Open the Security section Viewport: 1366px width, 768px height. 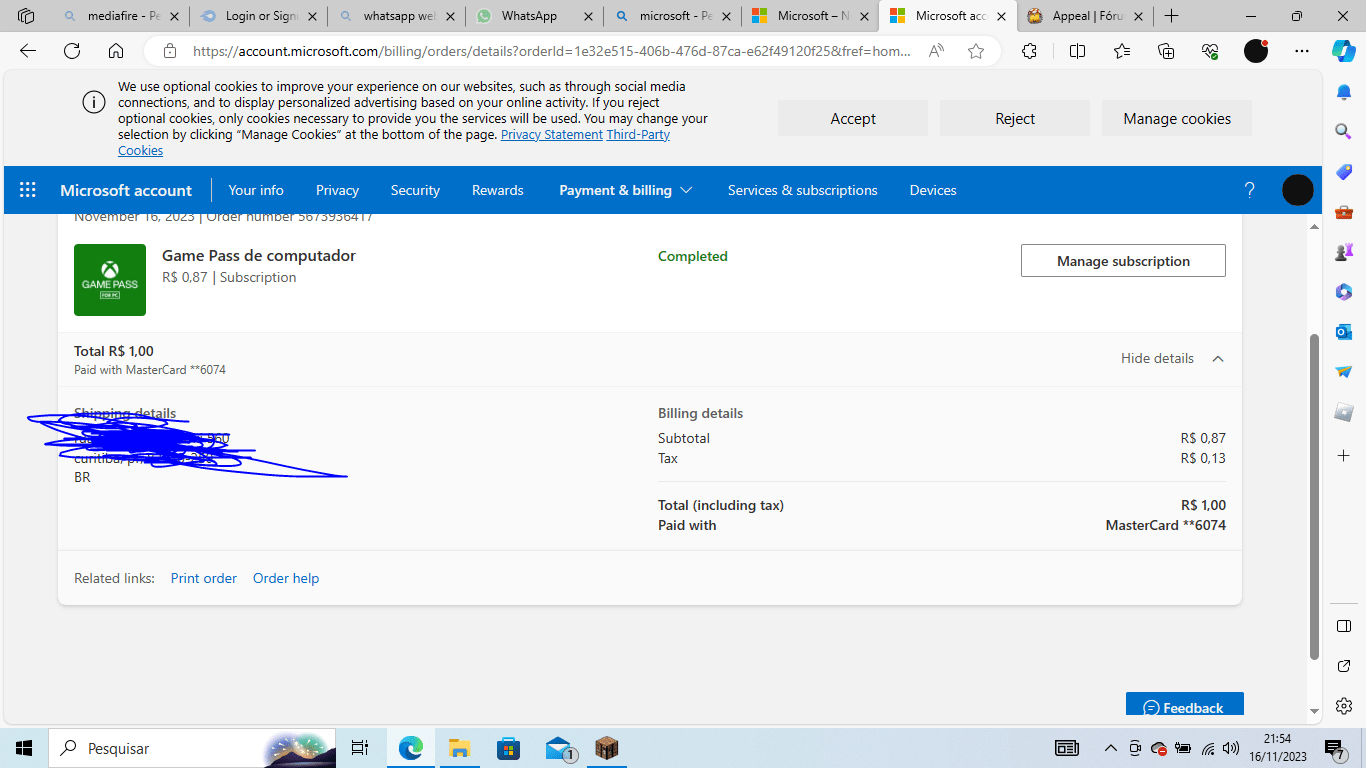pyautogui.click(x=415, y=190)
